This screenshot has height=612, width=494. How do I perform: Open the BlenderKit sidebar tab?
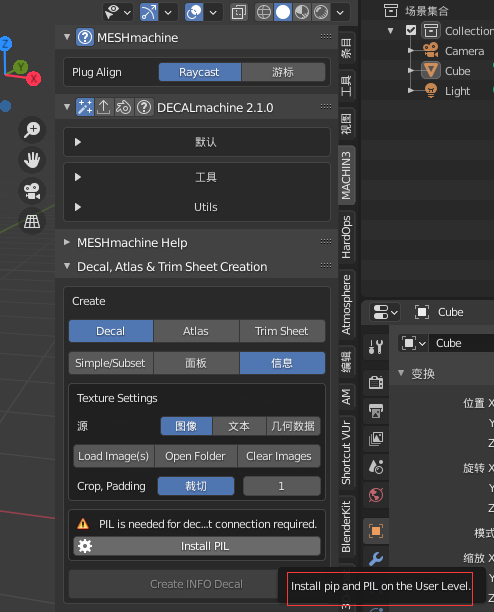point(346,527)
